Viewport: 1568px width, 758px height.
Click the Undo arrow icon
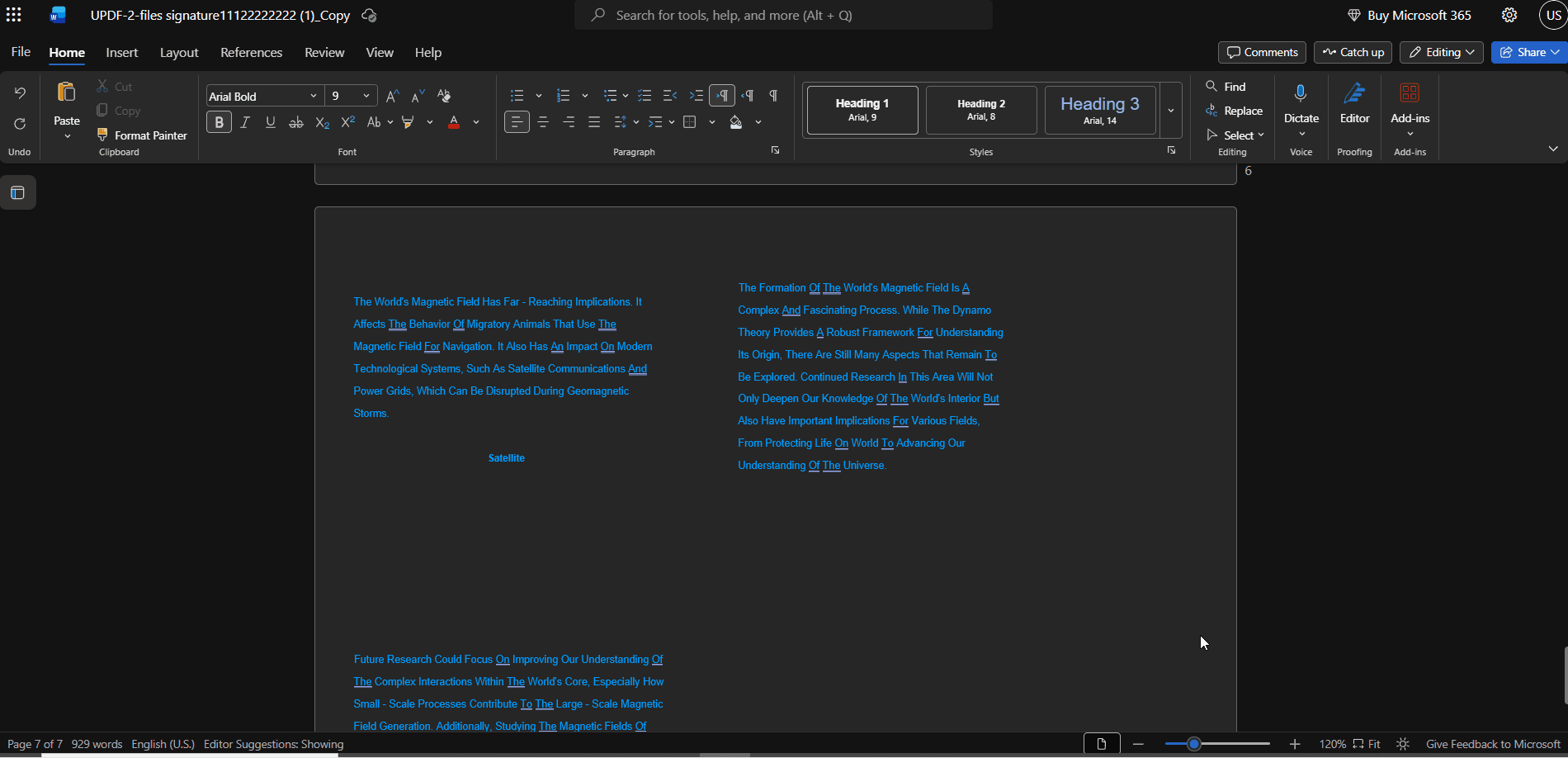(20, 93)
